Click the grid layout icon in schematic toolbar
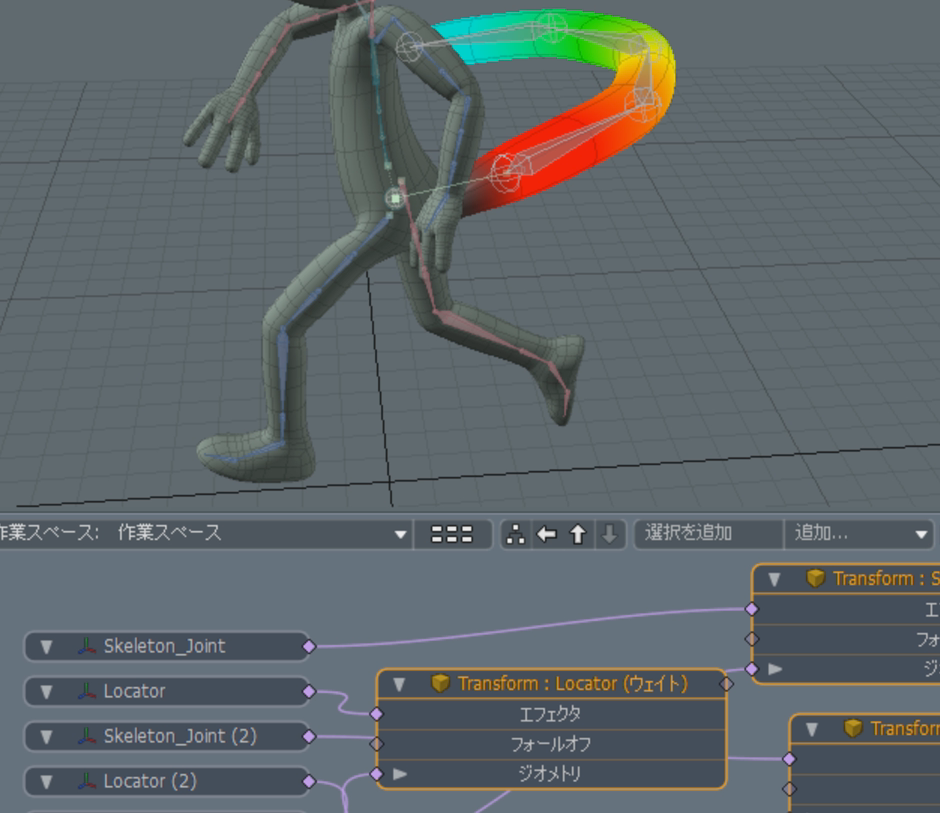 452,534
